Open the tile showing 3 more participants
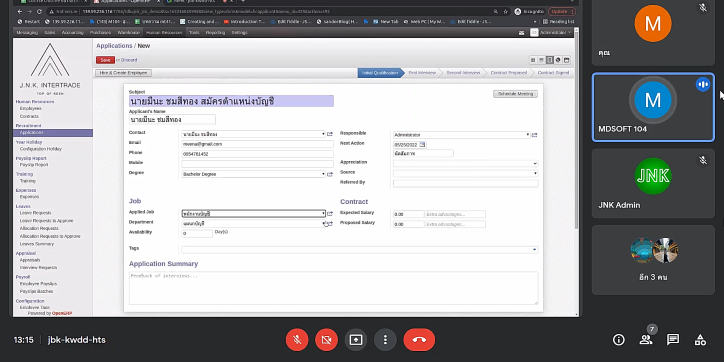This screenshot has height=362, width=724. pyautogui.click(x=653, y=259)
